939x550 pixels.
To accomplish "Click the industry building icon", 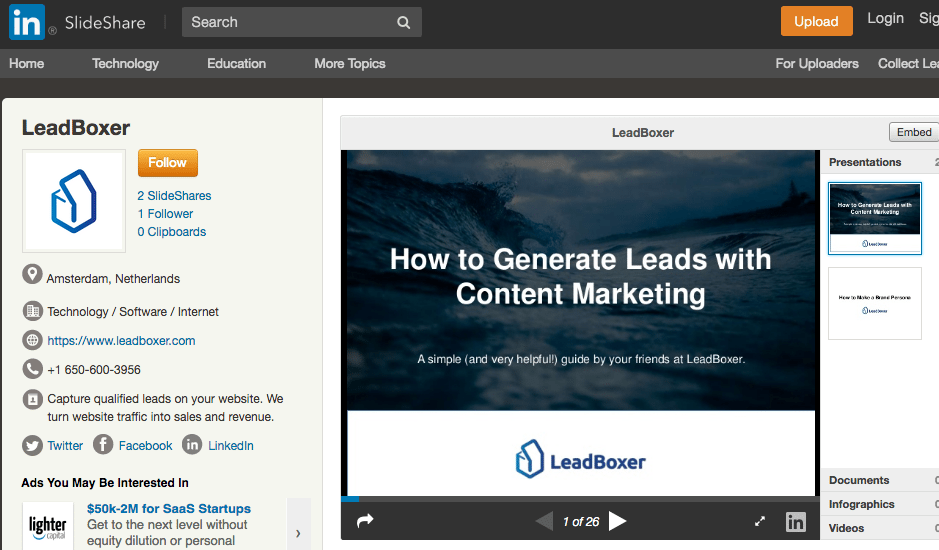I will [32, 311].
